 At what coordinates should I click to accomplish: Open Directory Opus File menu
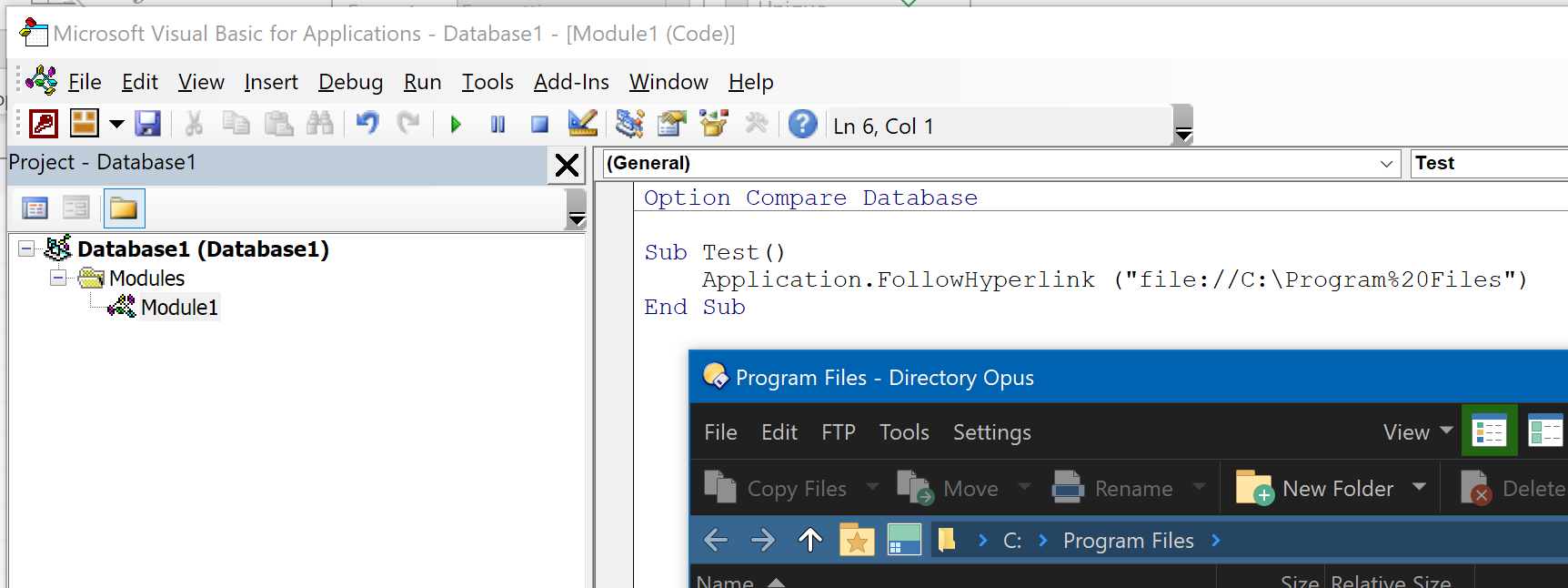[720, 432]
